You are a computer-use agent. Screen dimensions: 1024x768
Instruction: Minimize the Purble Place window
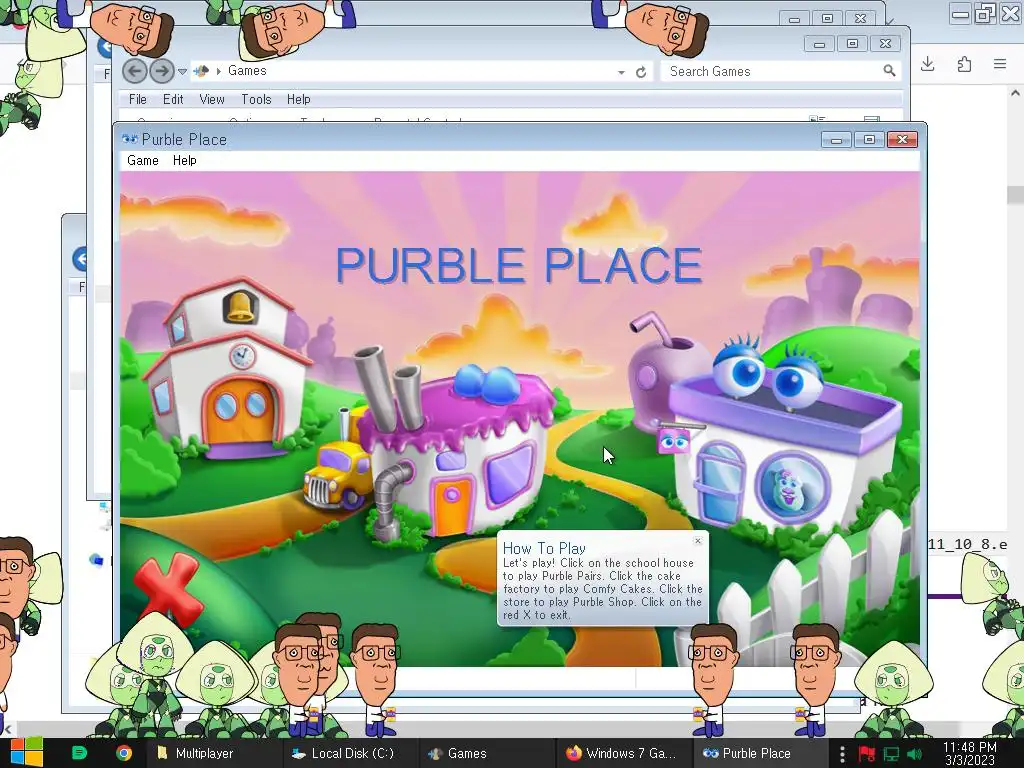[836, 140]
